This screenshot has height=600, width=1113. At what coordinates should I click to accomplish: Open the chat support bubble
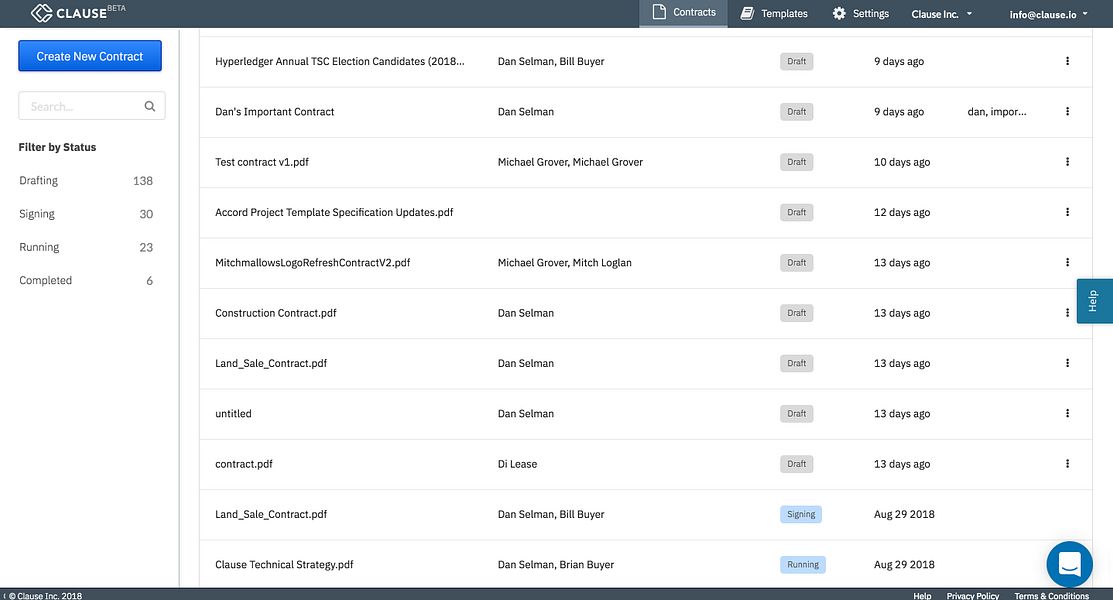click(1069, 564)
